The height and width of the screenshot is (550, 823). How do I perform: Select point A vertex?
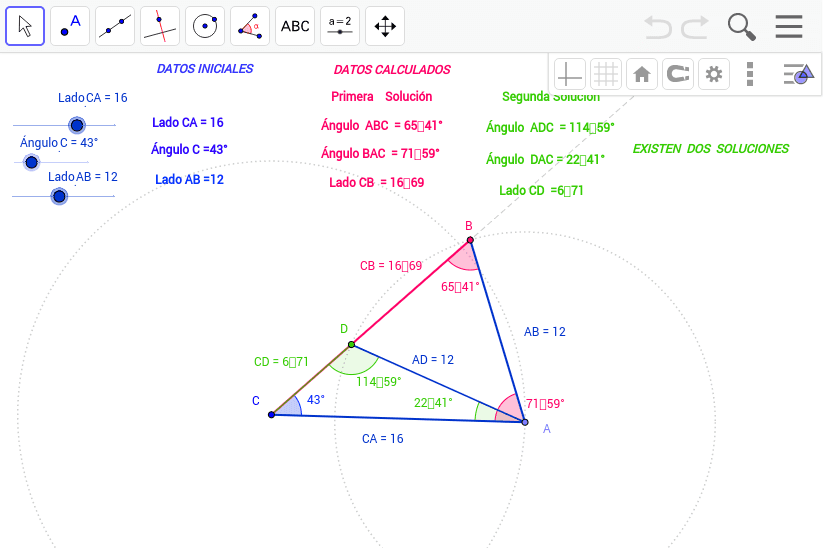pos(525,422)
